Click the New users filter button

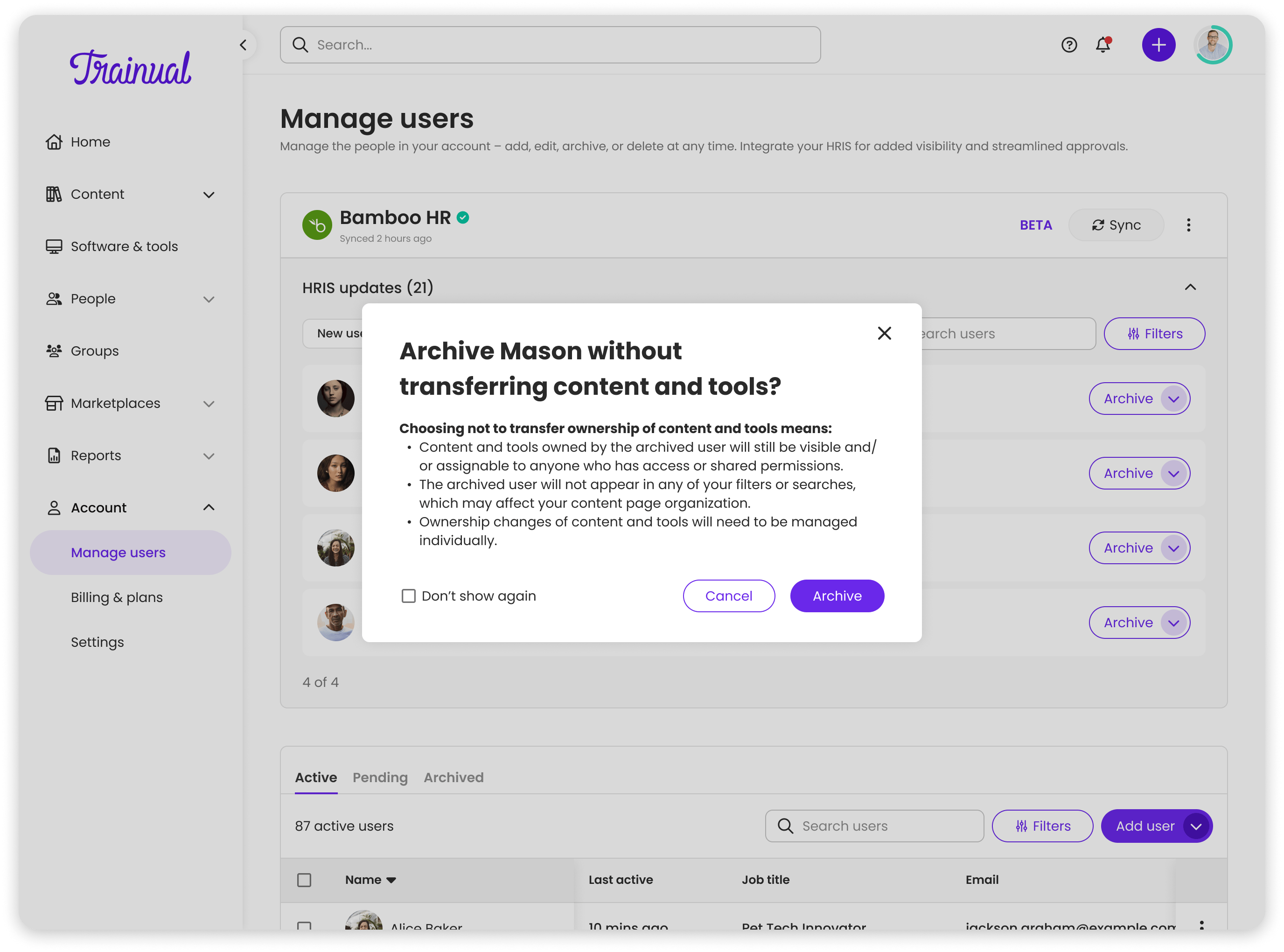pyautogui.click(x=332, y=333)
